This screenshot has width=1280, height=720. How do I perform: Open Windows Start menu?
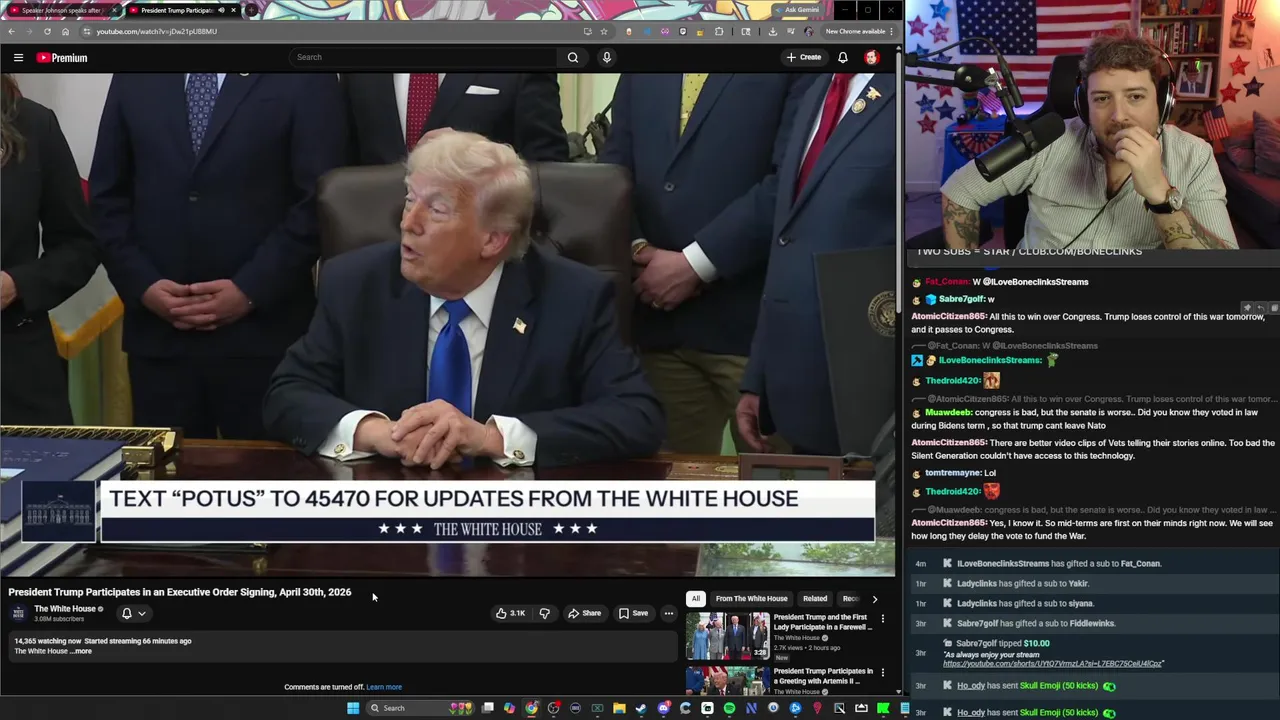[x=353, y=708]
